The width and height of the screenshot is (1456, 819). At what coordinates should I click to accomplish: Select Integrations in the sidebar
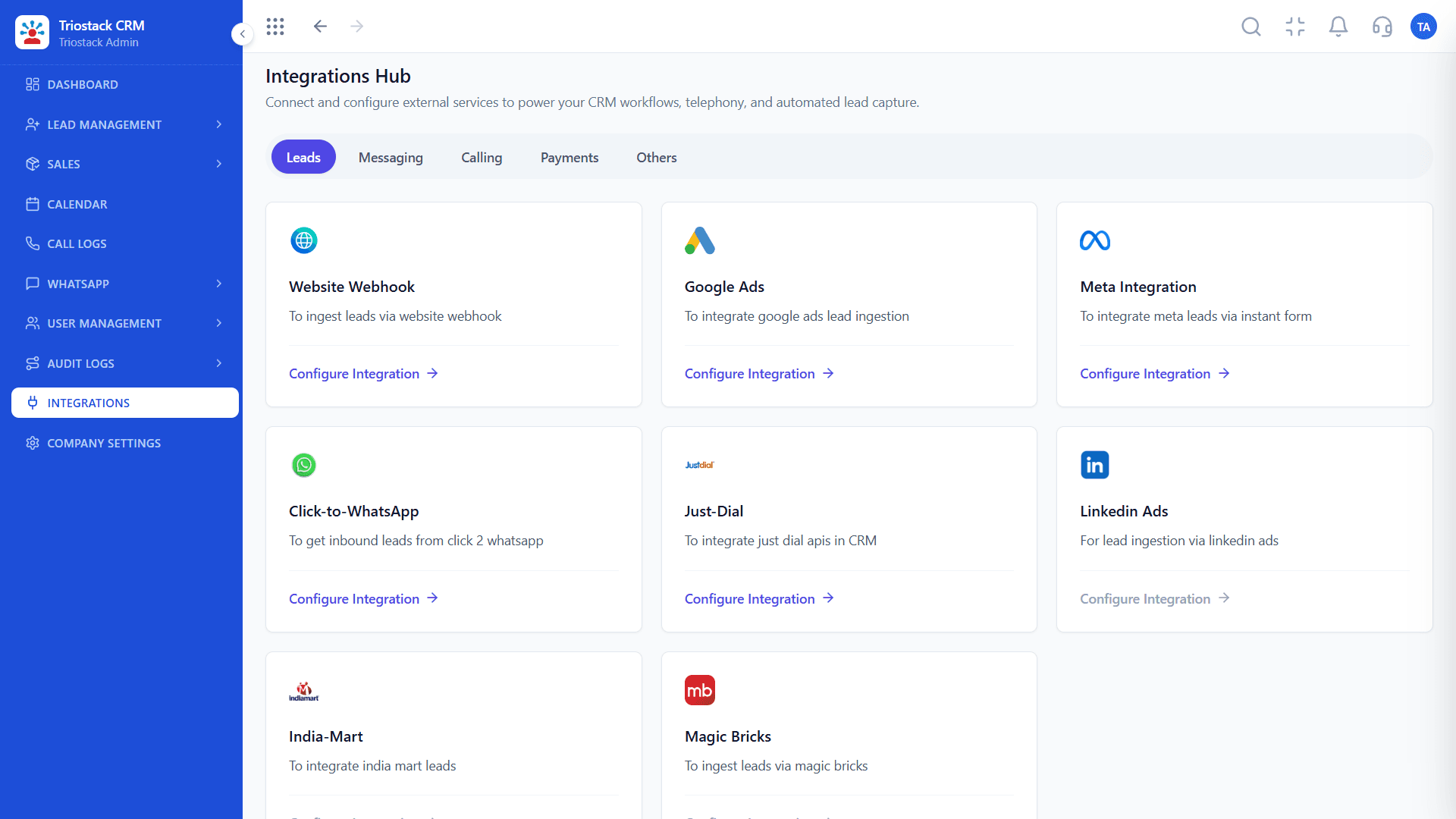point(125,403)
